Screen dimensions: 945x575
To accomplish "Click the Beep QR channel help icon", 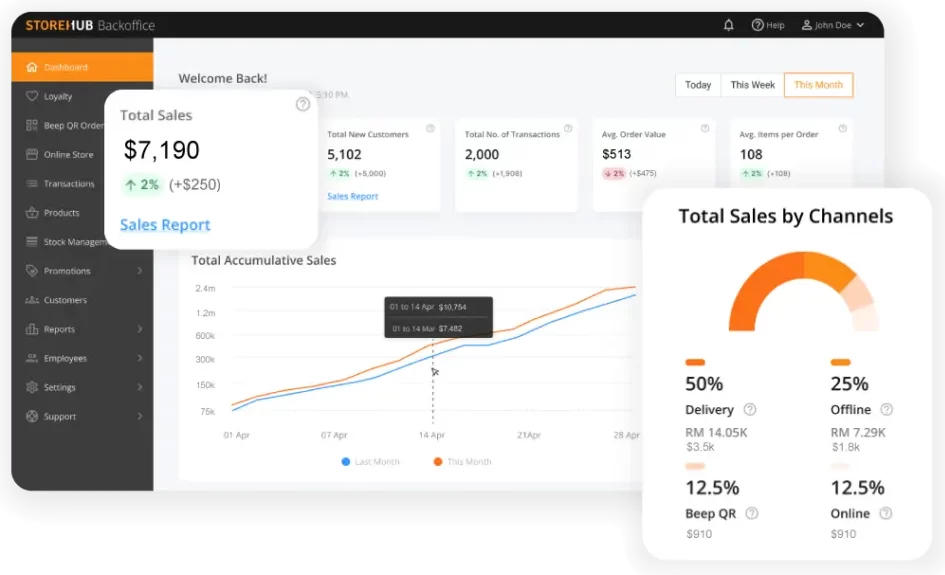I will click(x=752, y=514).
